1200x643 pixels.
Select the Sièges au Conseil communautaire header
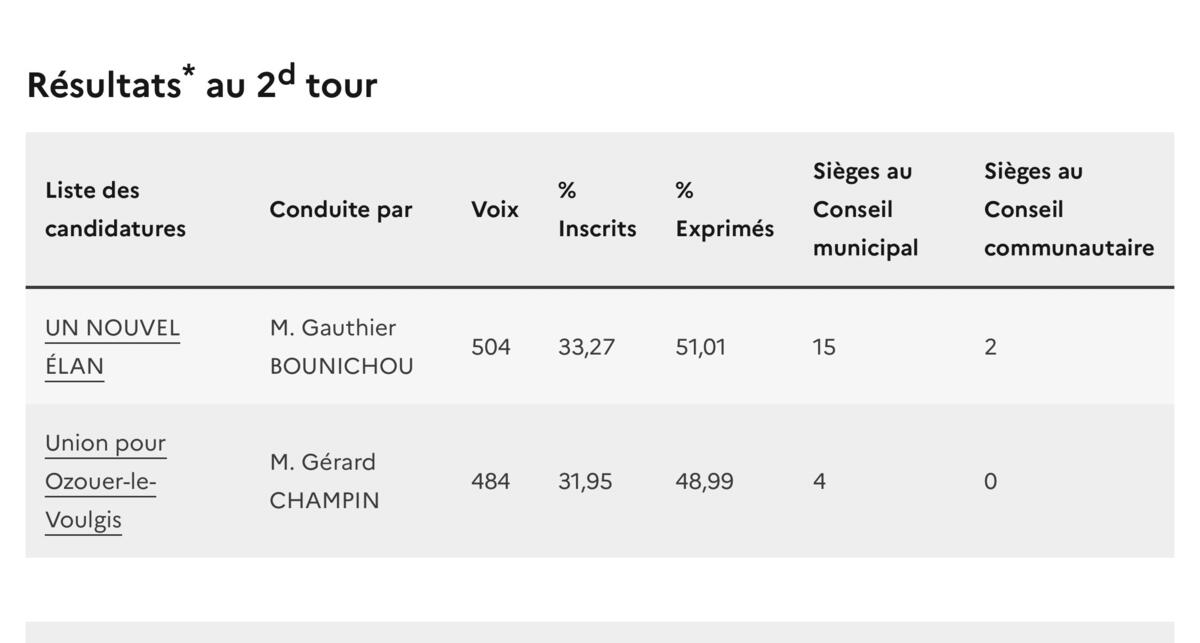click(1068, 209)
